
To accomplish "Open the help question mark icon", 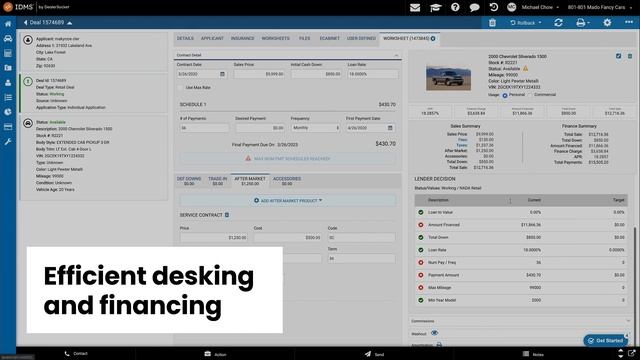I will coord(455,7).
